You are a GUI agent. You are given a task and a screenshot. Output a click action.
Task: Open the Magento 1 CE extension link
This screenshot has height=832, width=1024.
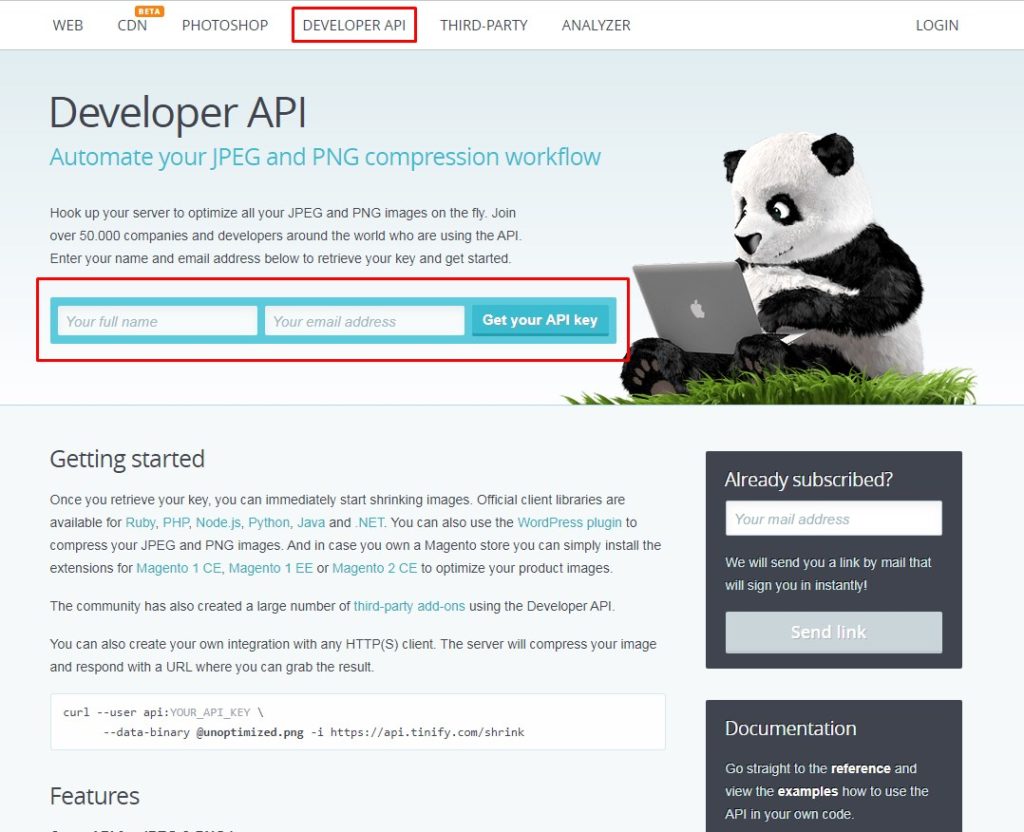point(178,568)
